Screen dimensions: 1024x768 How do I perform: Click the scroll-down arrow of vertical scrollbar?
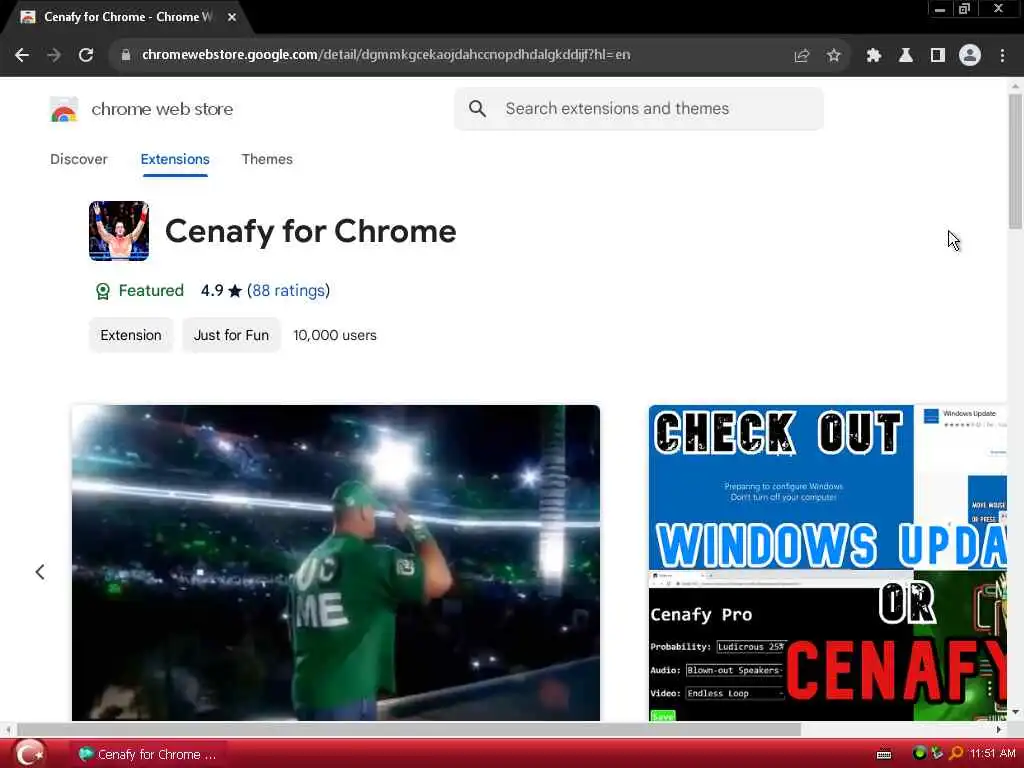(1015, 712)
